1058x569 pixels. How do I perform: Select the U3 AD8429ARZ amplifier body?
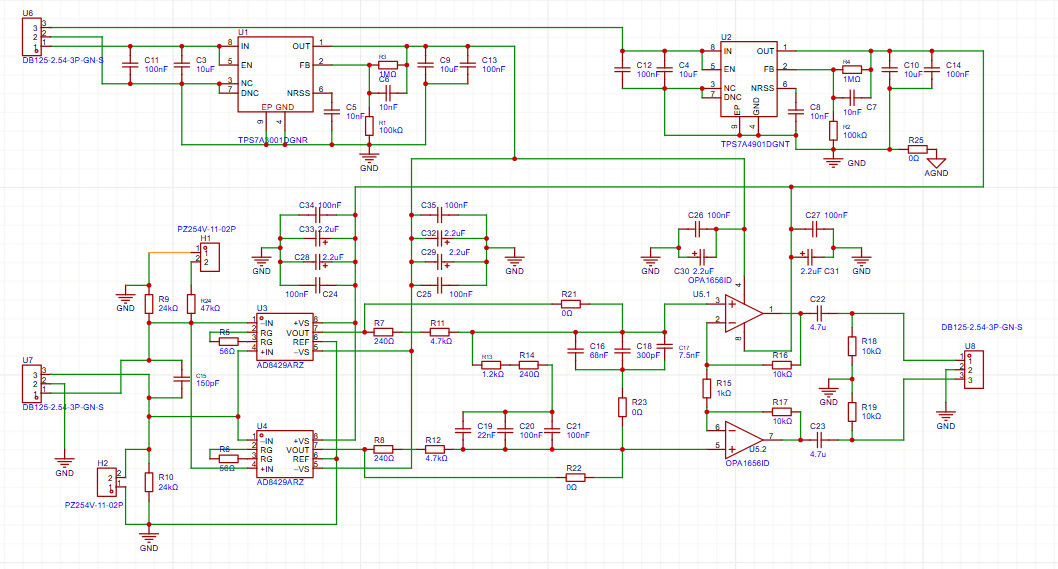[286, 337]
